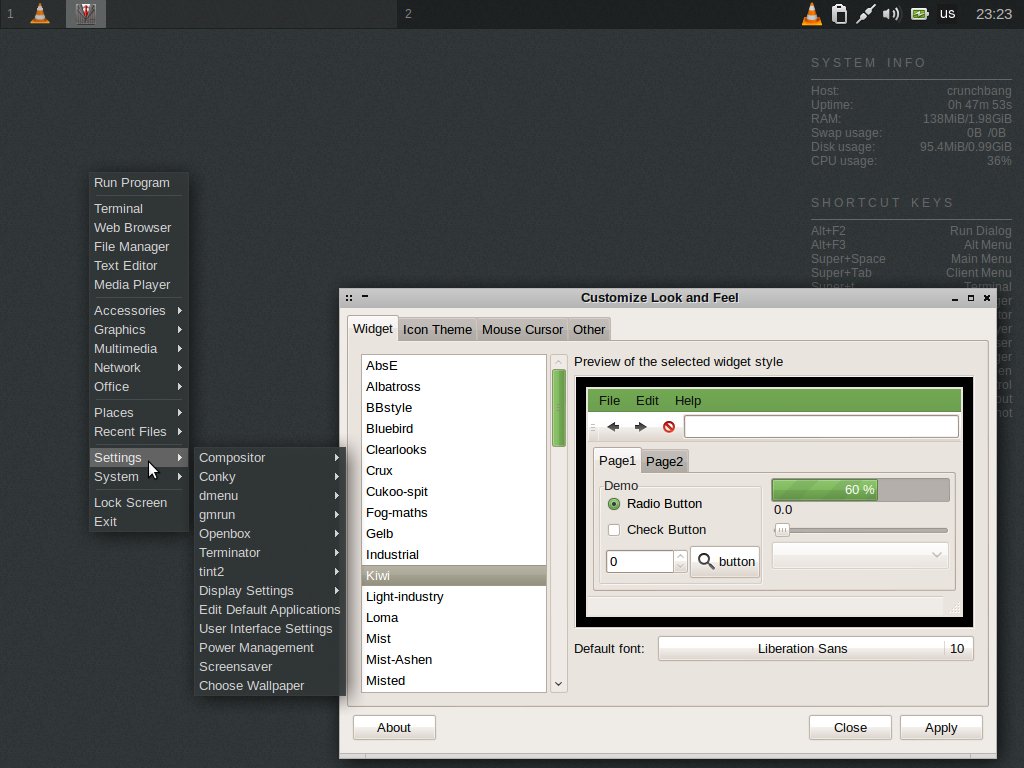Switch to the Mouse Cursor tab

click(522, 330)
